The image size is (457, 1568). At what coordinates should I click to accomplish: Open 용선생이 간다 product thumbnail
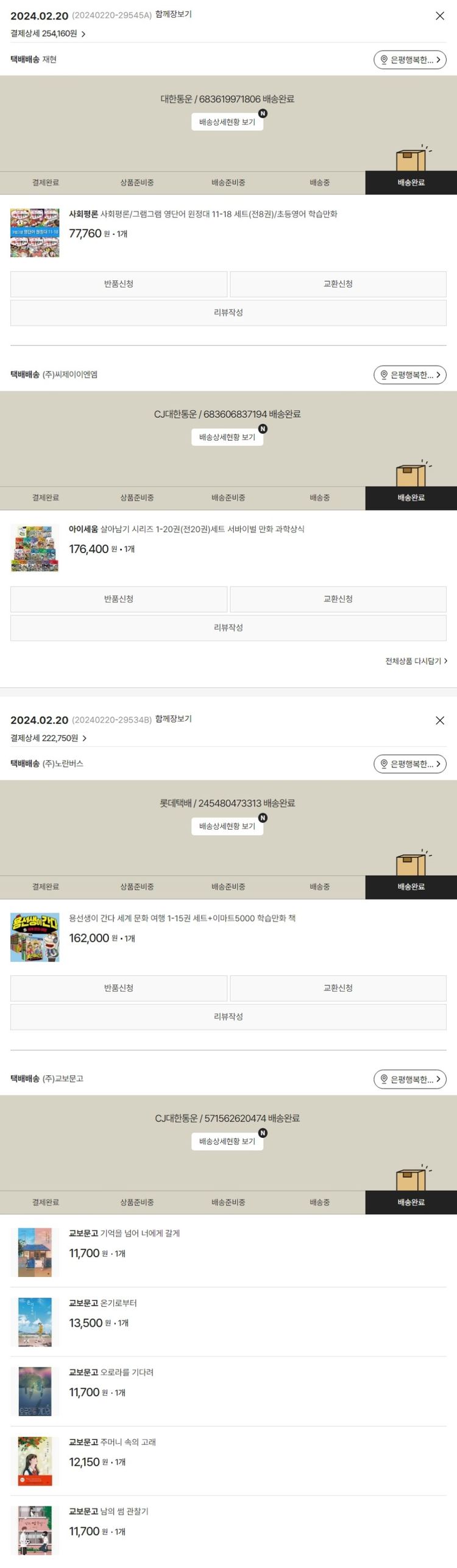coord(35,937)
